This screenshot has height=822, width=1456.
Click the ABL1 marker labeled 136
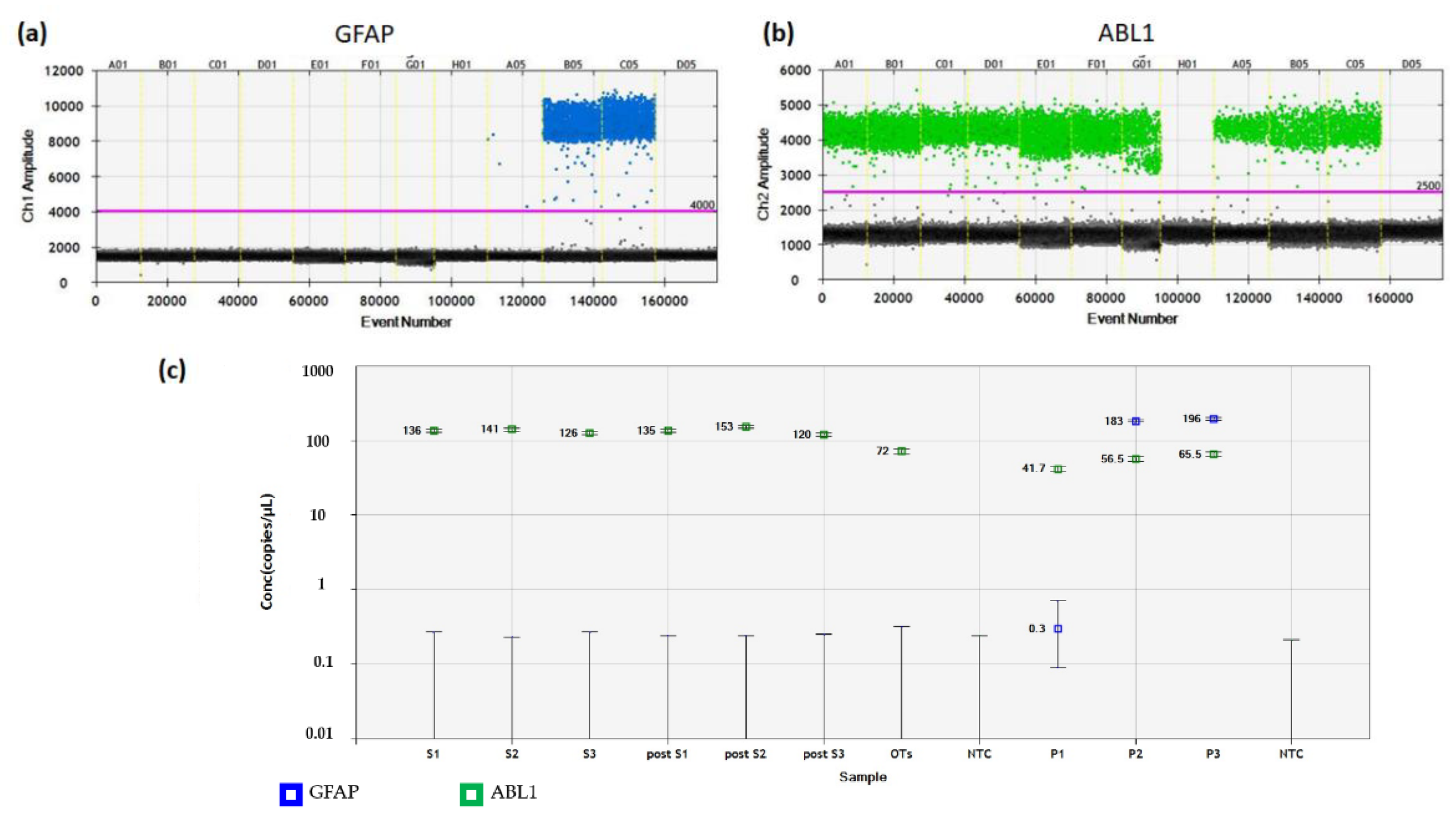point(434,430)
